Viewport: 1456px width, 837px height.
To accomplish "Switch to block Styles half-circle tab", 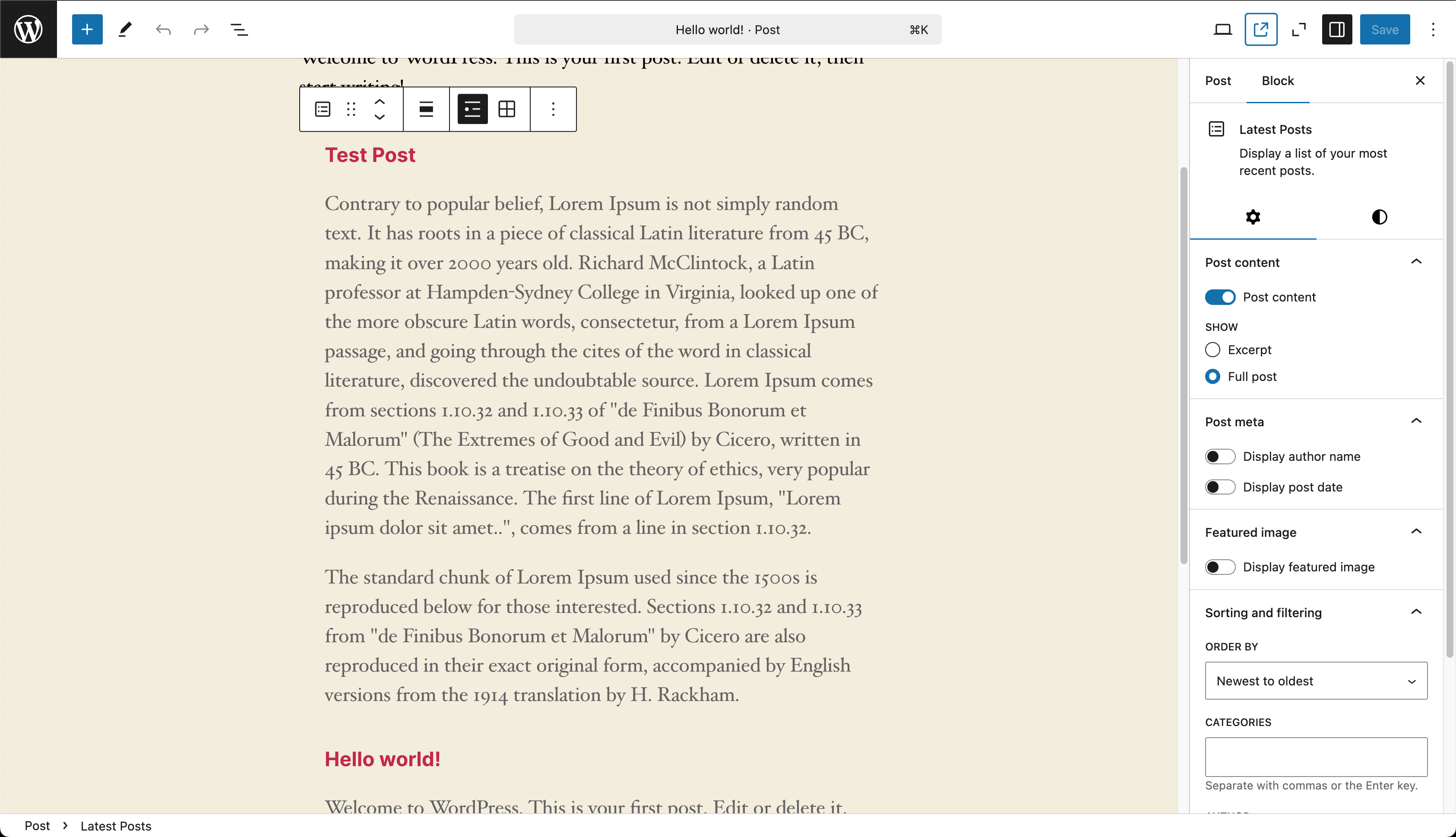I will point(1379,217).
